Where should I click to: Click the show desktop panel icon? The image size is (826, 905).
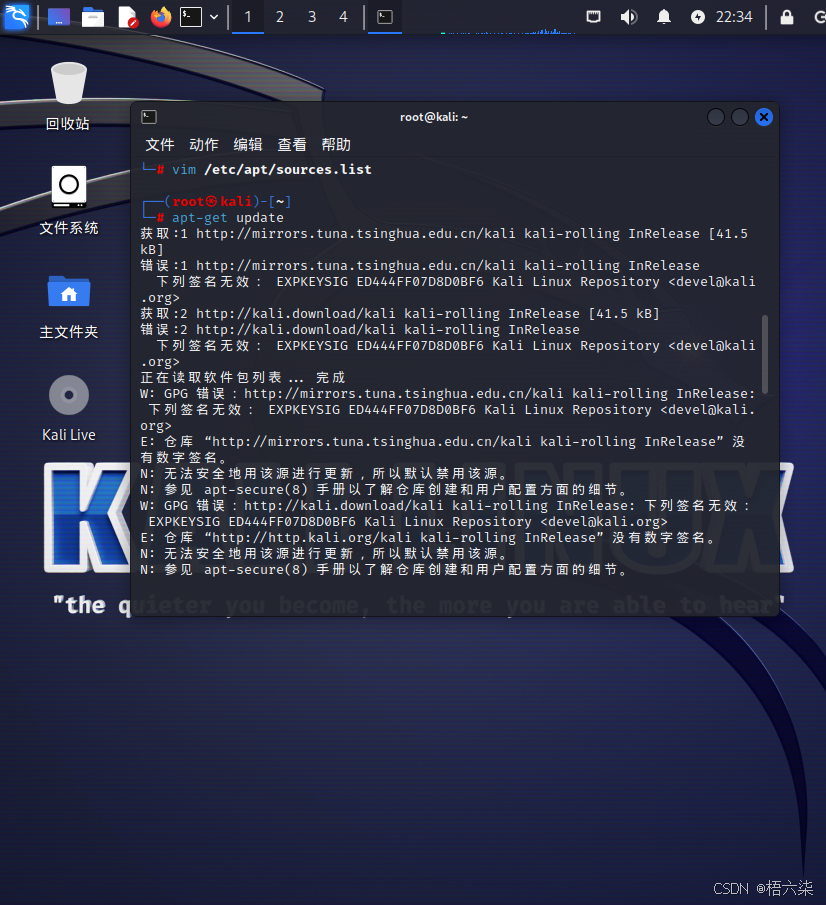tap(58, 17)
